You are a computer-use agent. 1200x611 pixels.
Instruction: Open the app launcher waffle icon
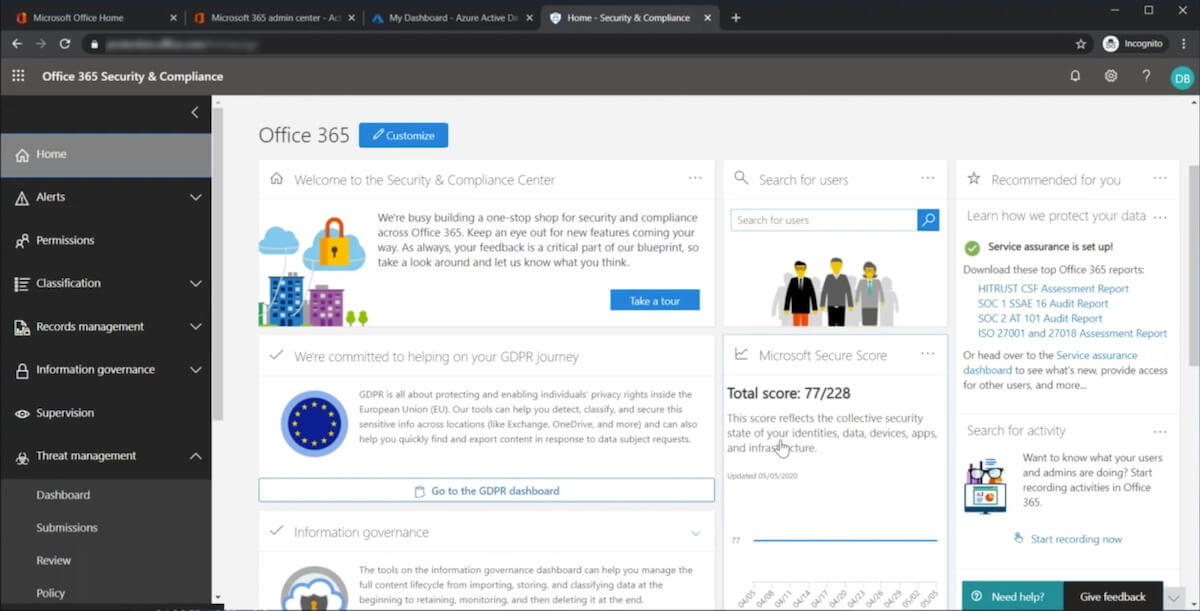click(18, 76)
